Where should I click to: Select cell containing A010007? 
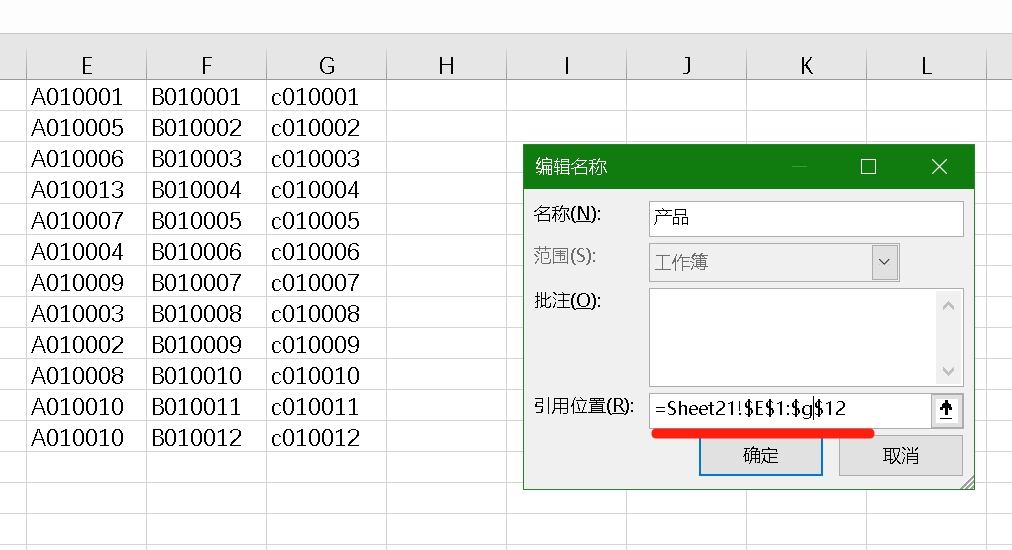tap(86, 220)
